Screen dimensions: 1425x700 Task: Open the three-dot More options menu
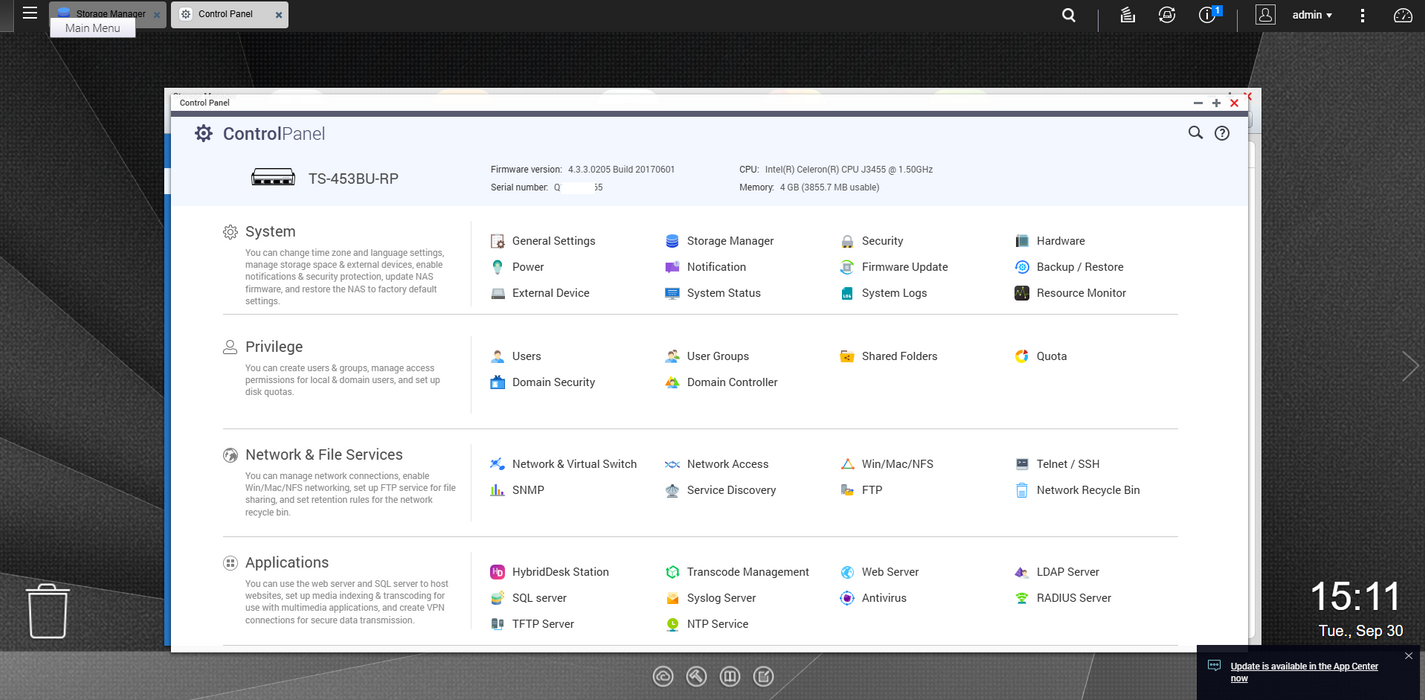click(x=1362, y=15)
